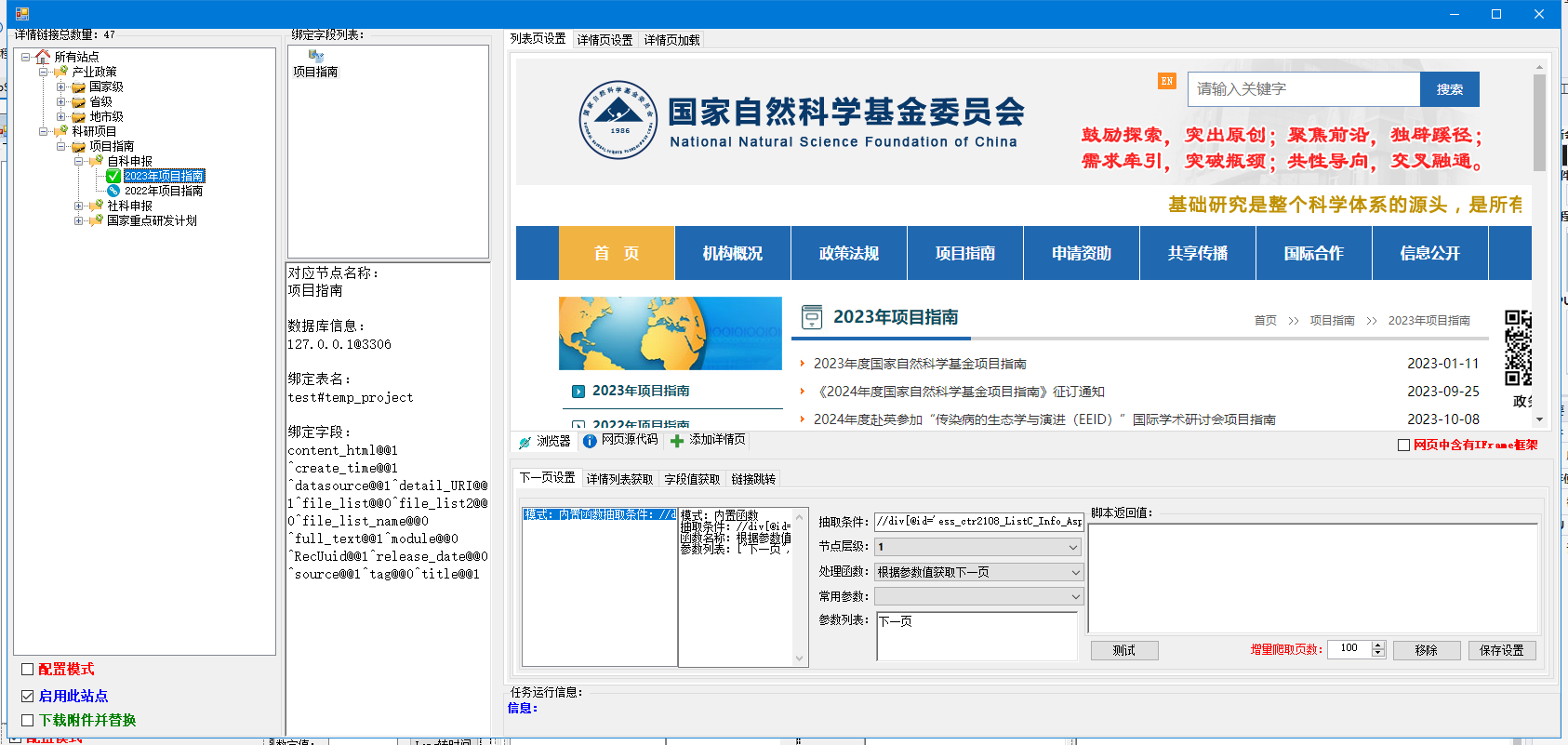Click the folder icon next to 科研项目
Viewport: 1568px width, 745px height.
pos(61,131)
